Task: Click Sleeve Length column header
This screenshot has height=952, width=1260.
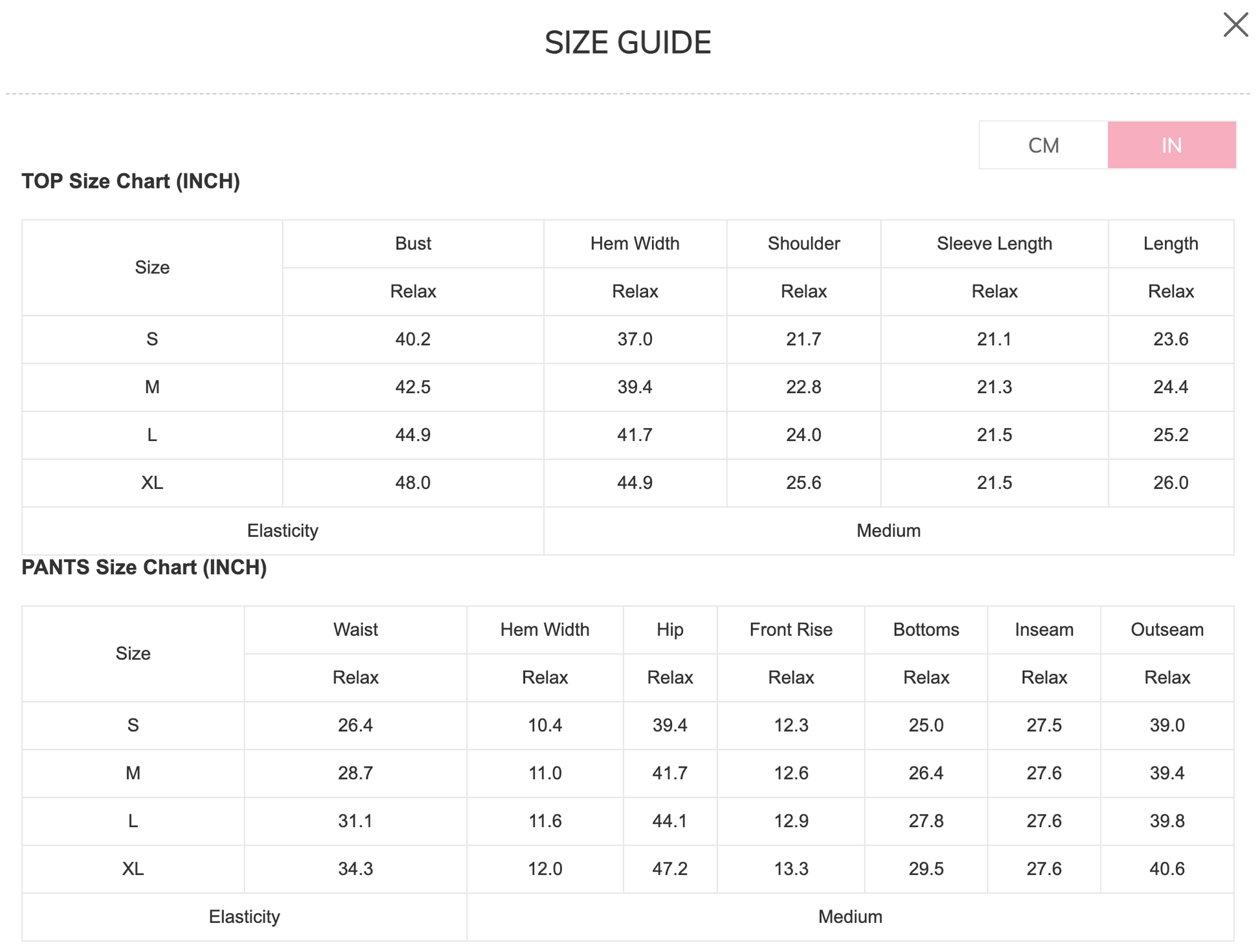Action: click(x=994, y=244)
